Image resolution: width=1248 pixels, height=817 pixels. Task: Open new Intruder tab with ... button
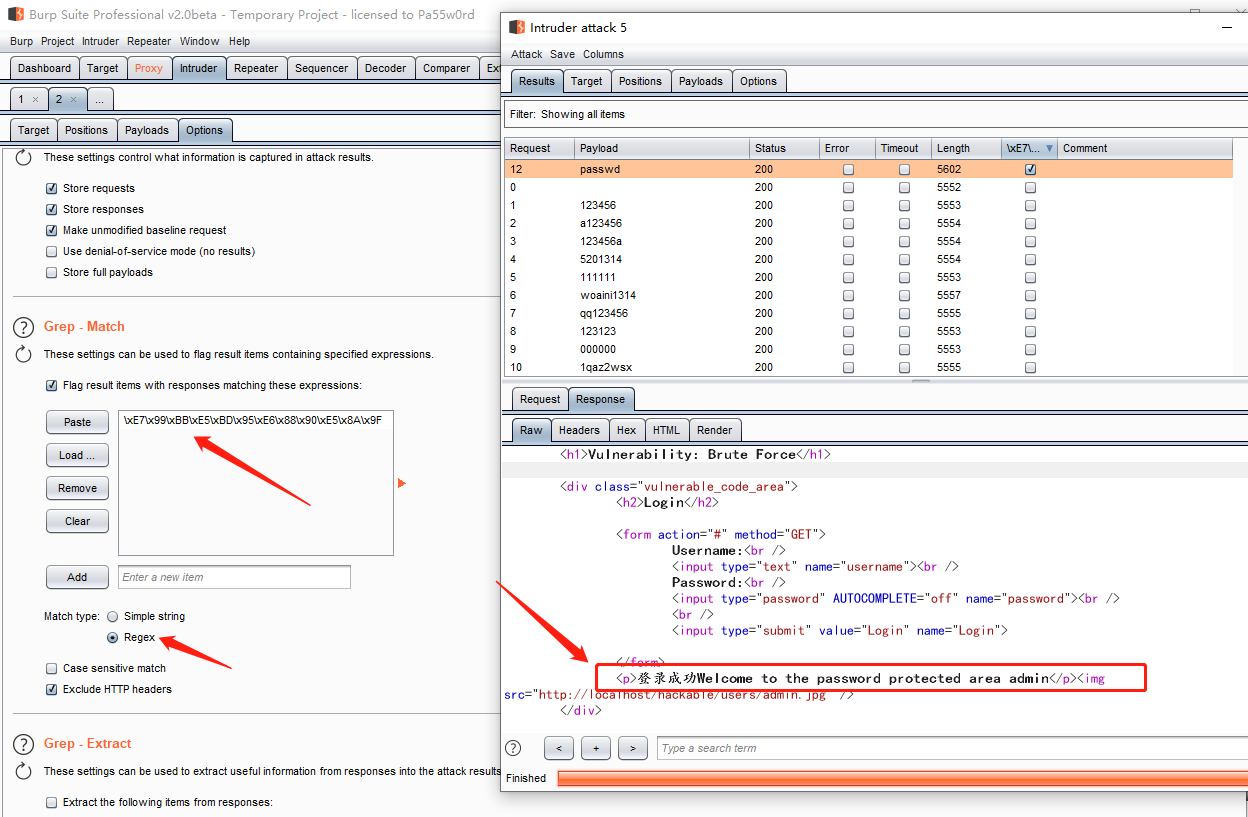point(100,99)
